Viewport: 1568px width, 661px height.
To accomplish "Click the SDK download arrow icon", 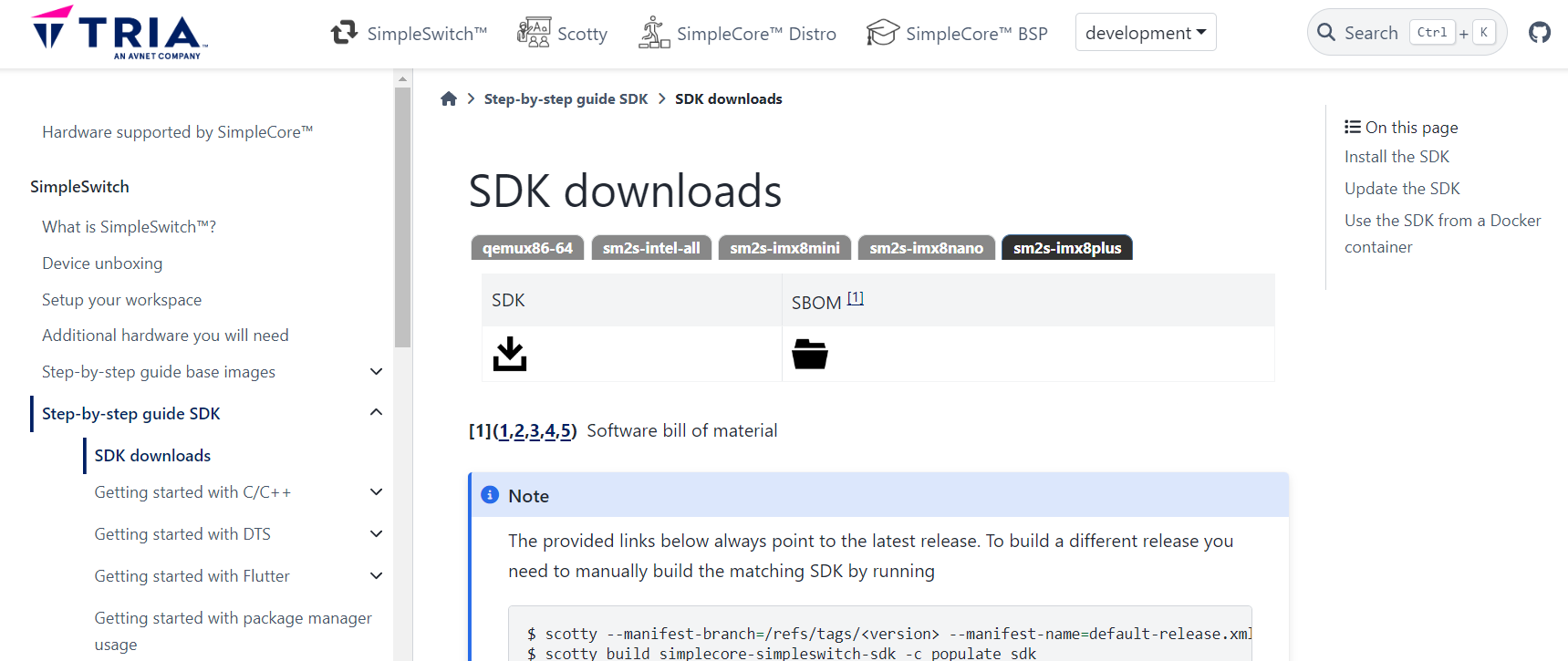I will (510, 354).
